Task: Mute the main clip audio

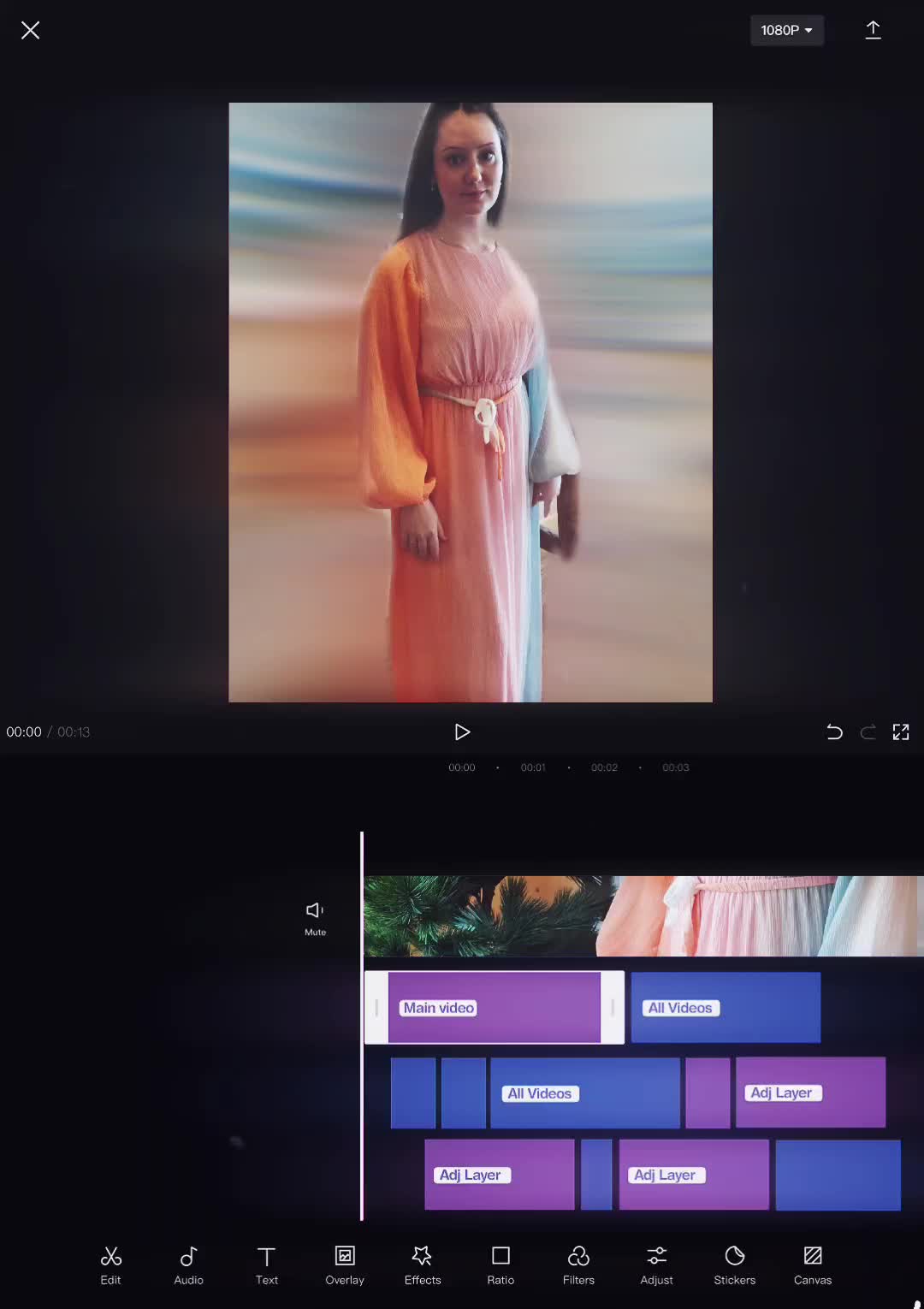Action: point(315,918)
